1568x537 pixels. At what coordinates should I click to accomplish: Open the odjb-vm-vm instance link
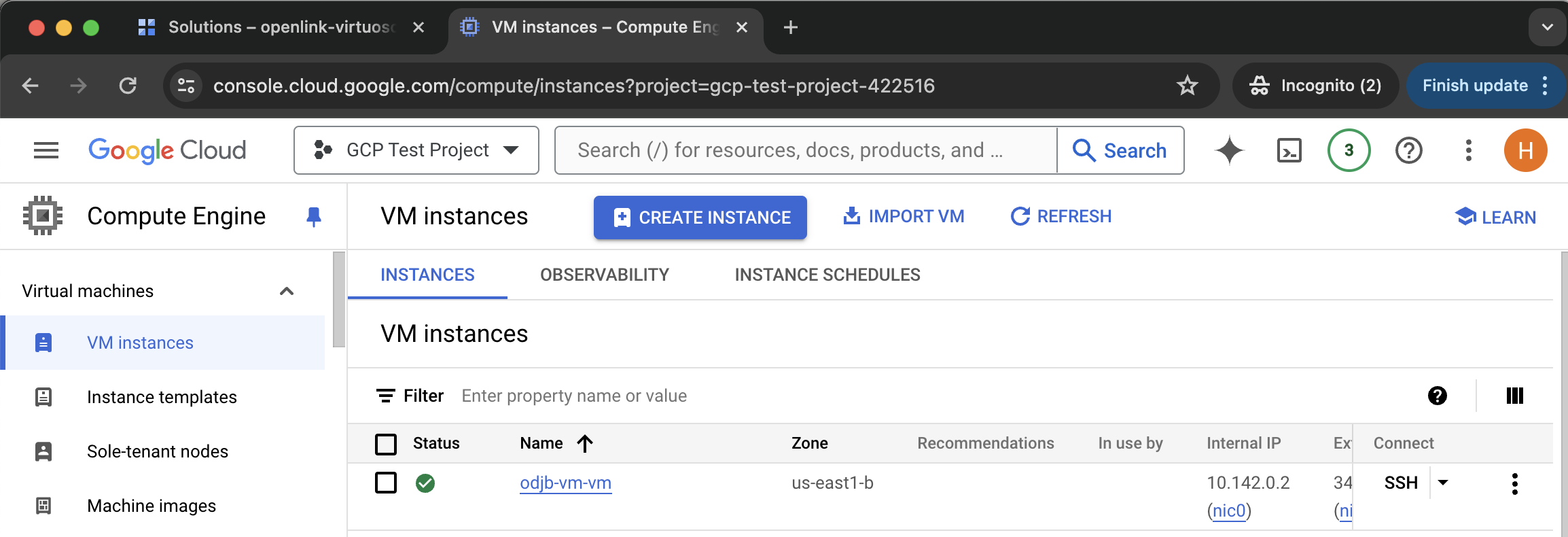pyautogui.click(x=565, y=483)
